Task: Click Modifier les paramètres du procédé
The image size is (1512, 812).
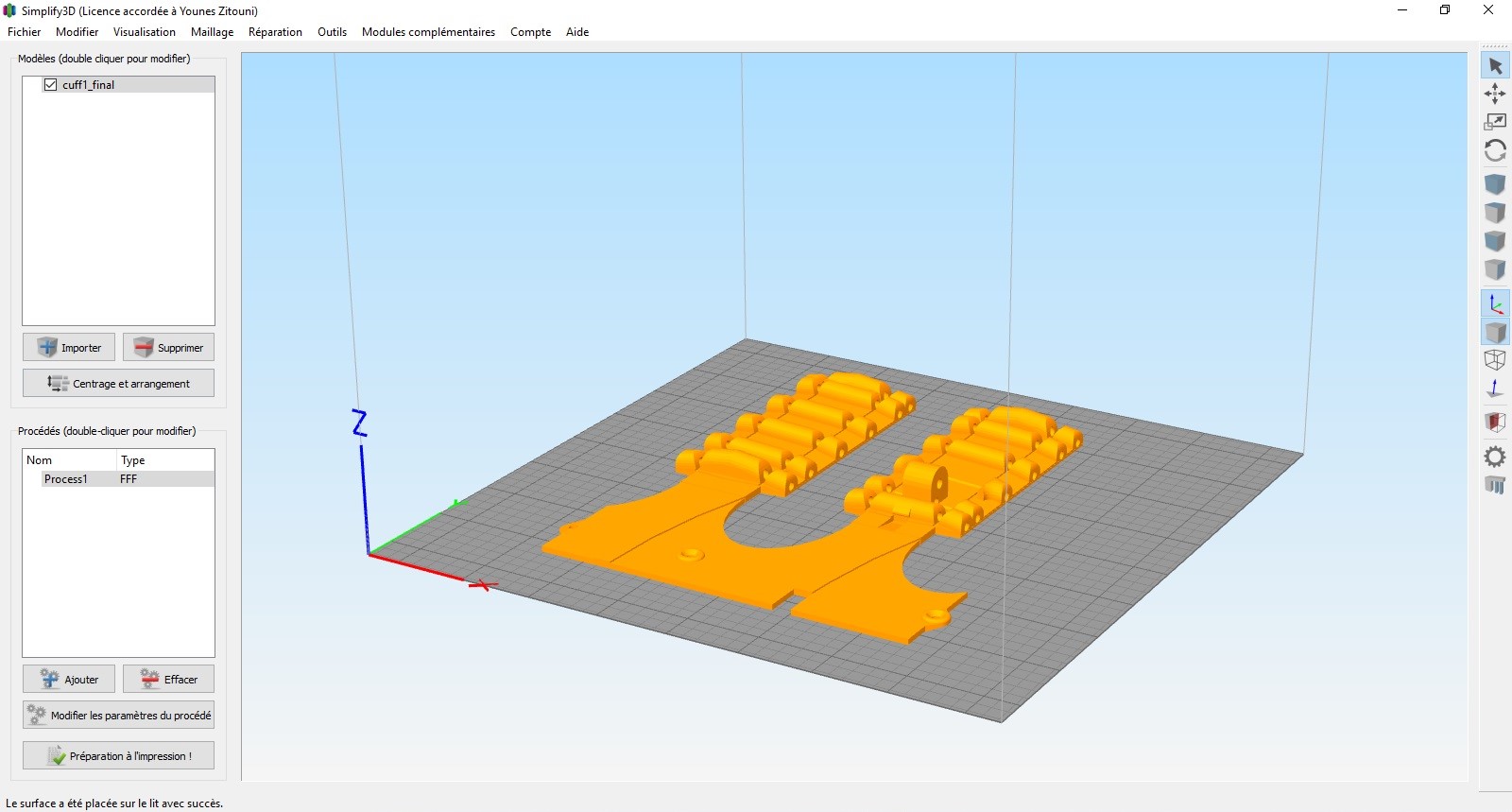Action: 118,715
